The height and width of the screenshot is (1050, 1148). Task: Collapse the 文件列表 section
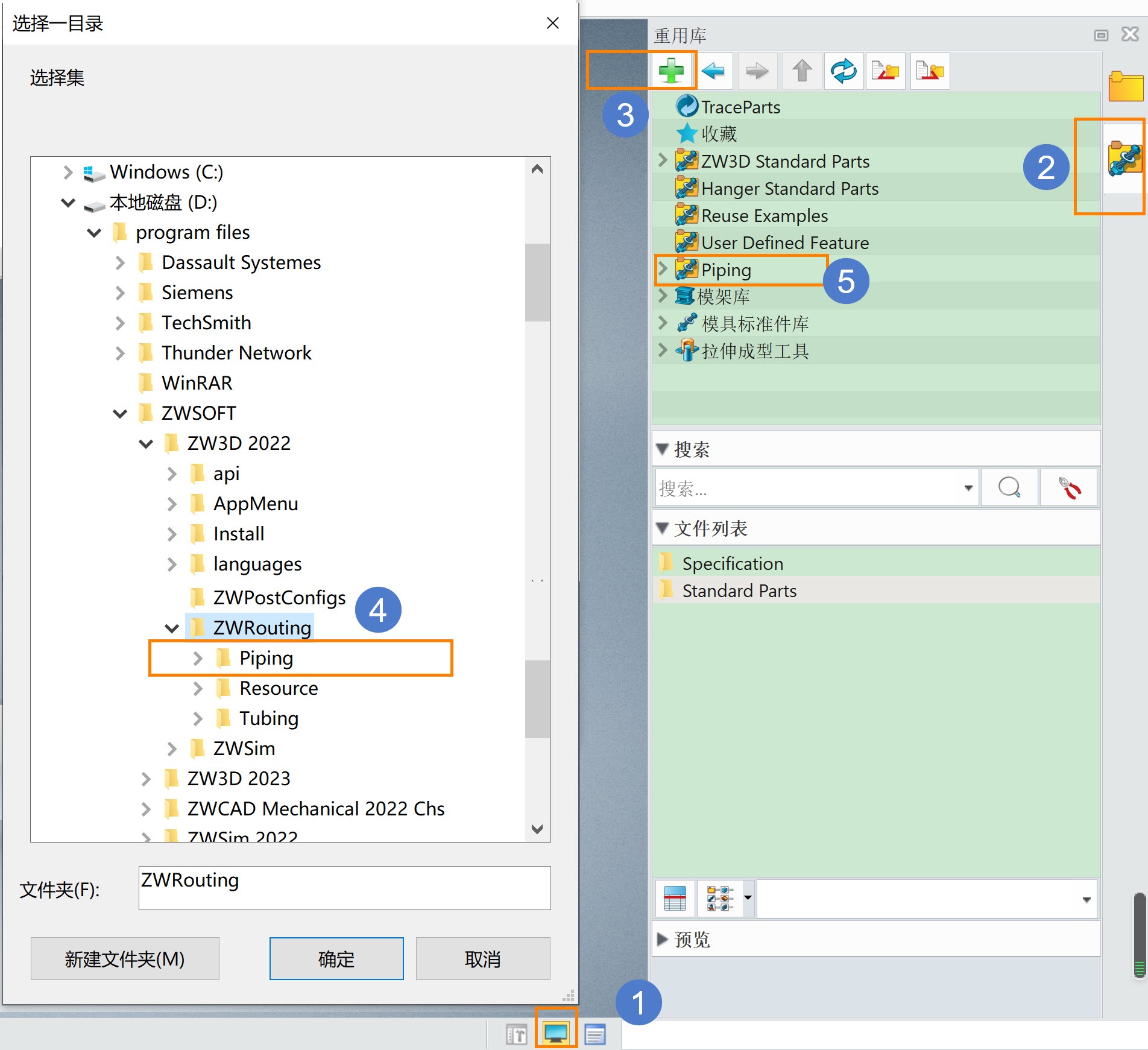(663, 528)
